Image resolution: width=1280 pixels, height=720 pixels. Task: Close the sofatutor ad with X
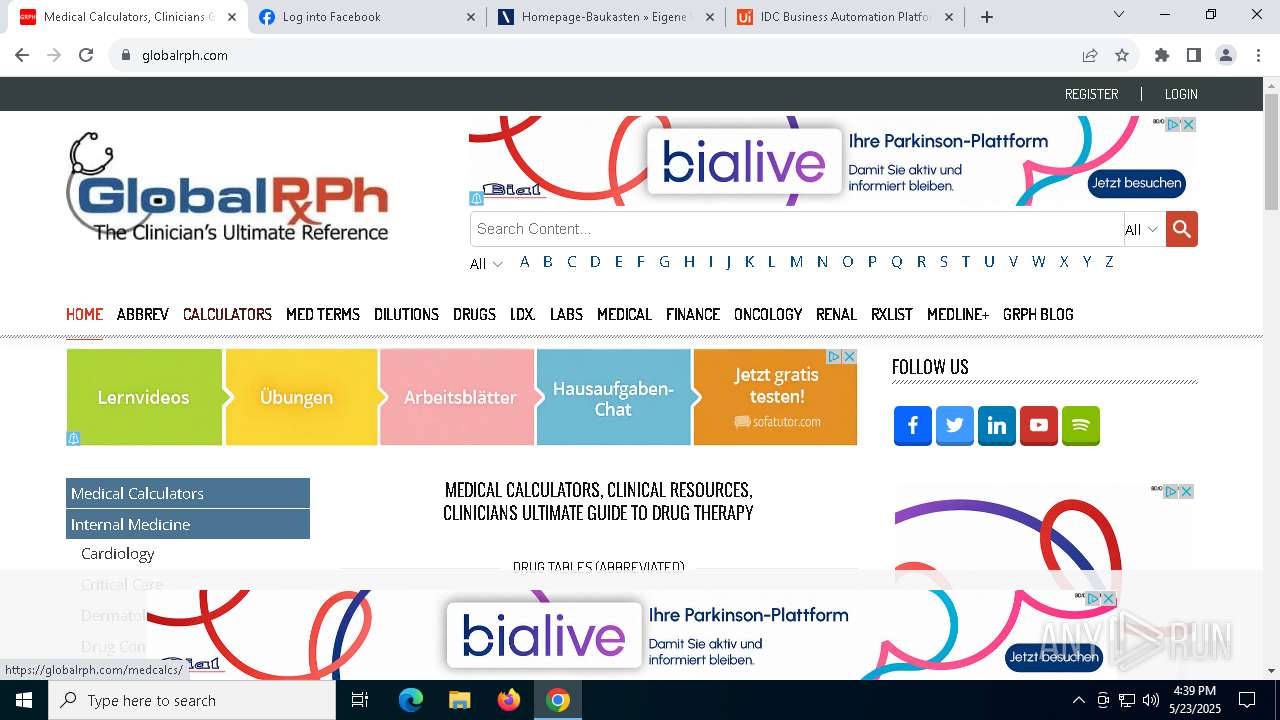coord(849,356)
